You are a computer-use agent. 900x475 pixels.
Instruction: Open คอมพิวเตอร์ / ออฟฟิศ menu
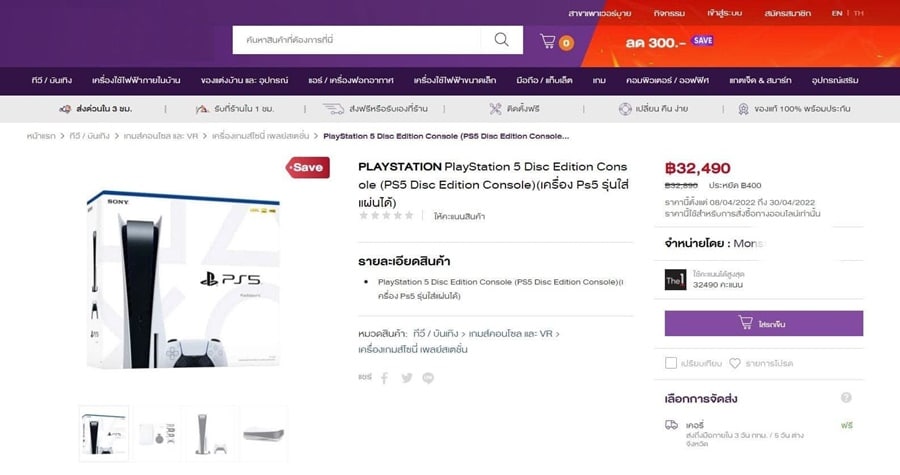[668, 80]
